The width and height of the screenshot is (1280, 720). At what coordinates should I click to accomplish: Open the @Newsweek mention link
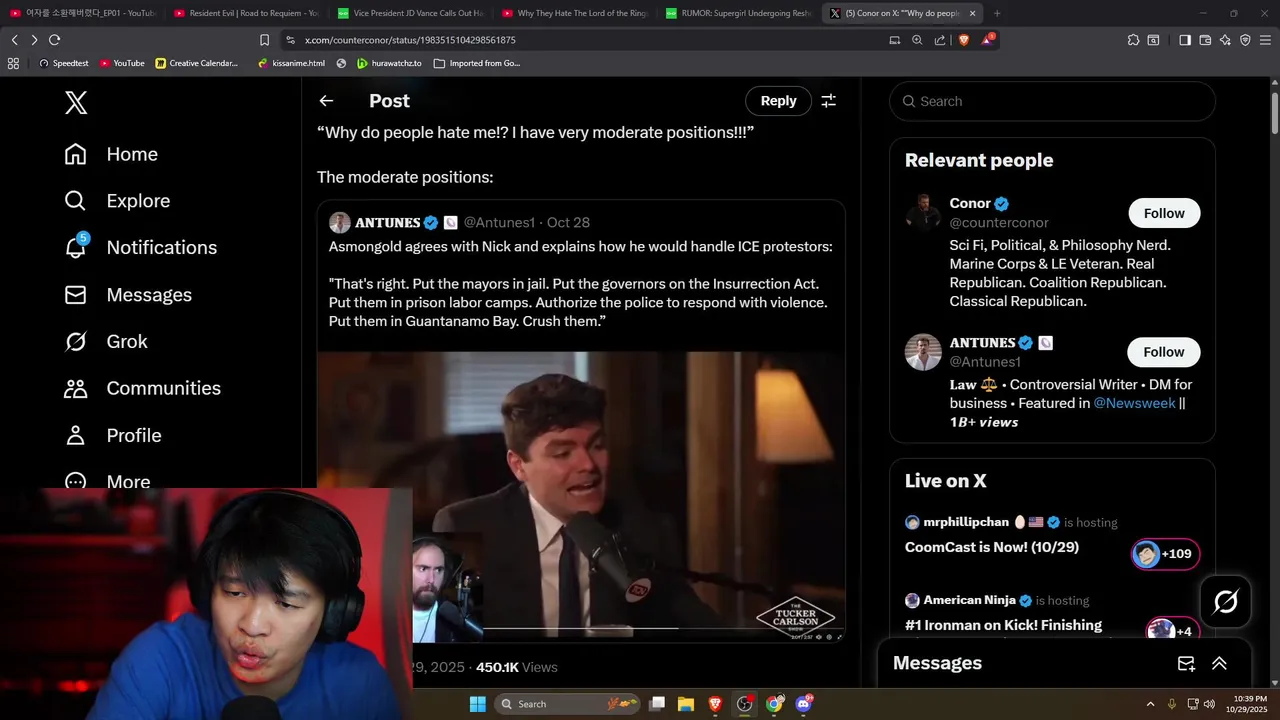point(1134,403)
